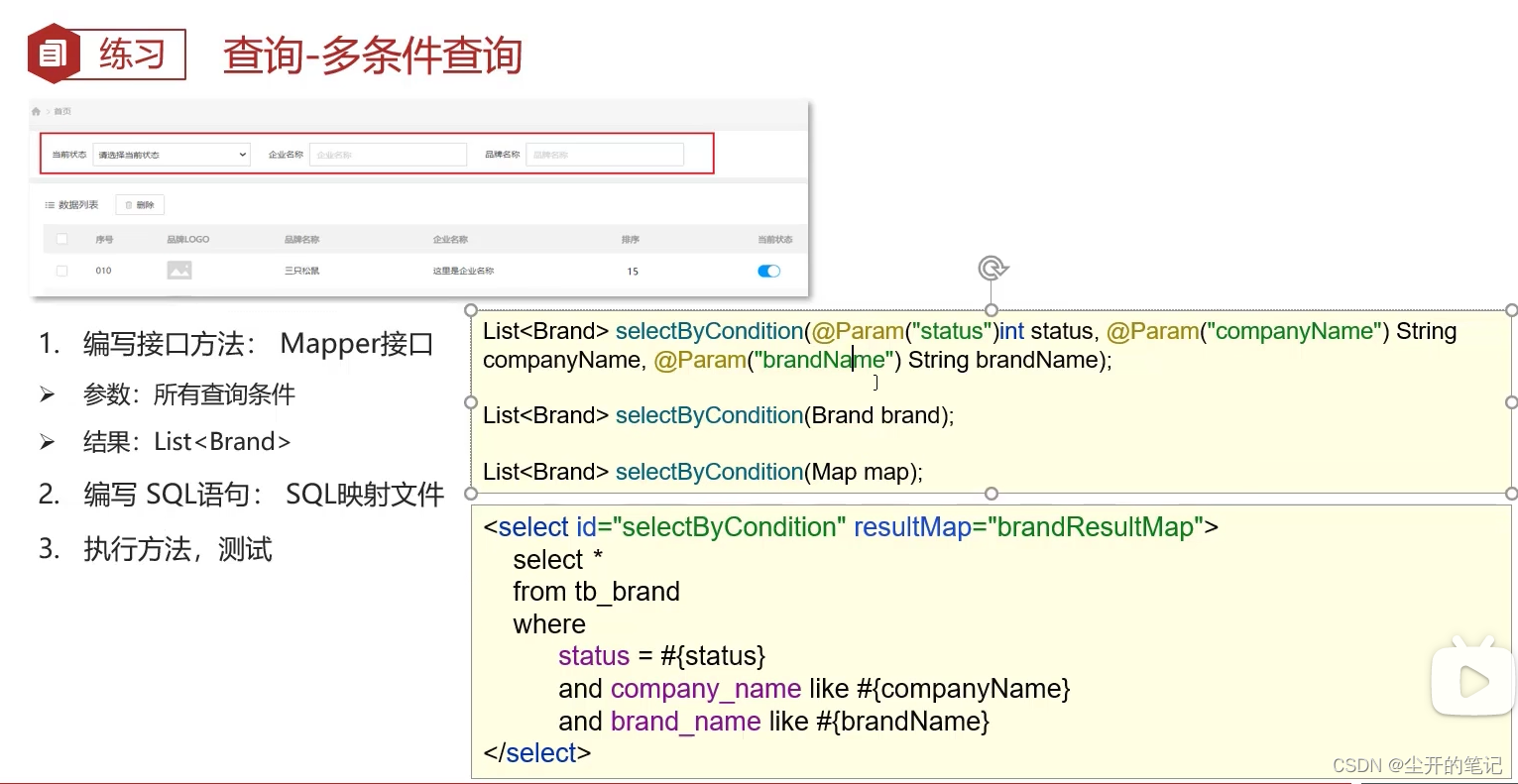Click the 当前状态 column header
This screenshot has width=1518, height=784.
click(775, 240)
